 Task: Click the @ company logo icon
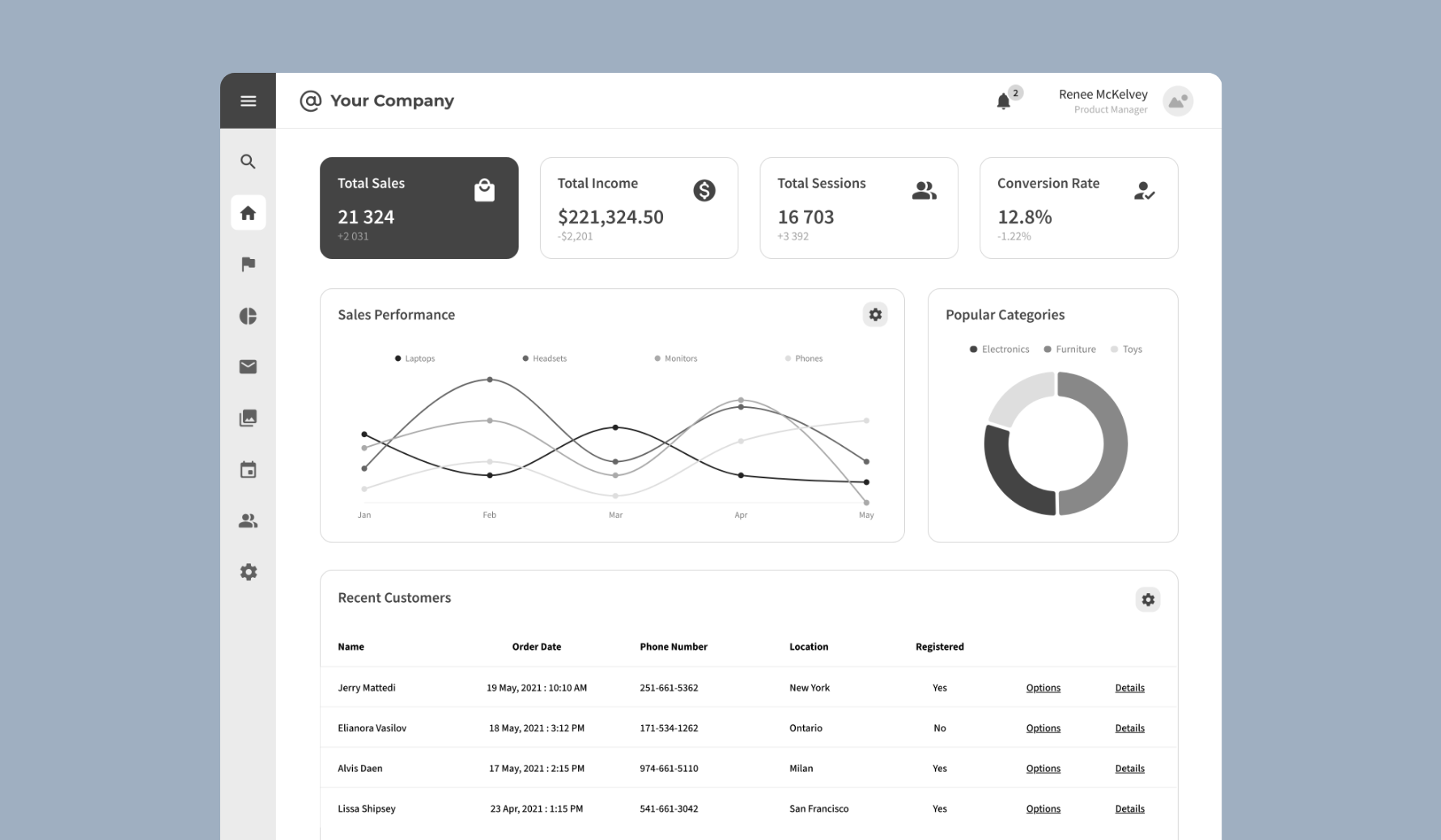[x=310, y=100]
